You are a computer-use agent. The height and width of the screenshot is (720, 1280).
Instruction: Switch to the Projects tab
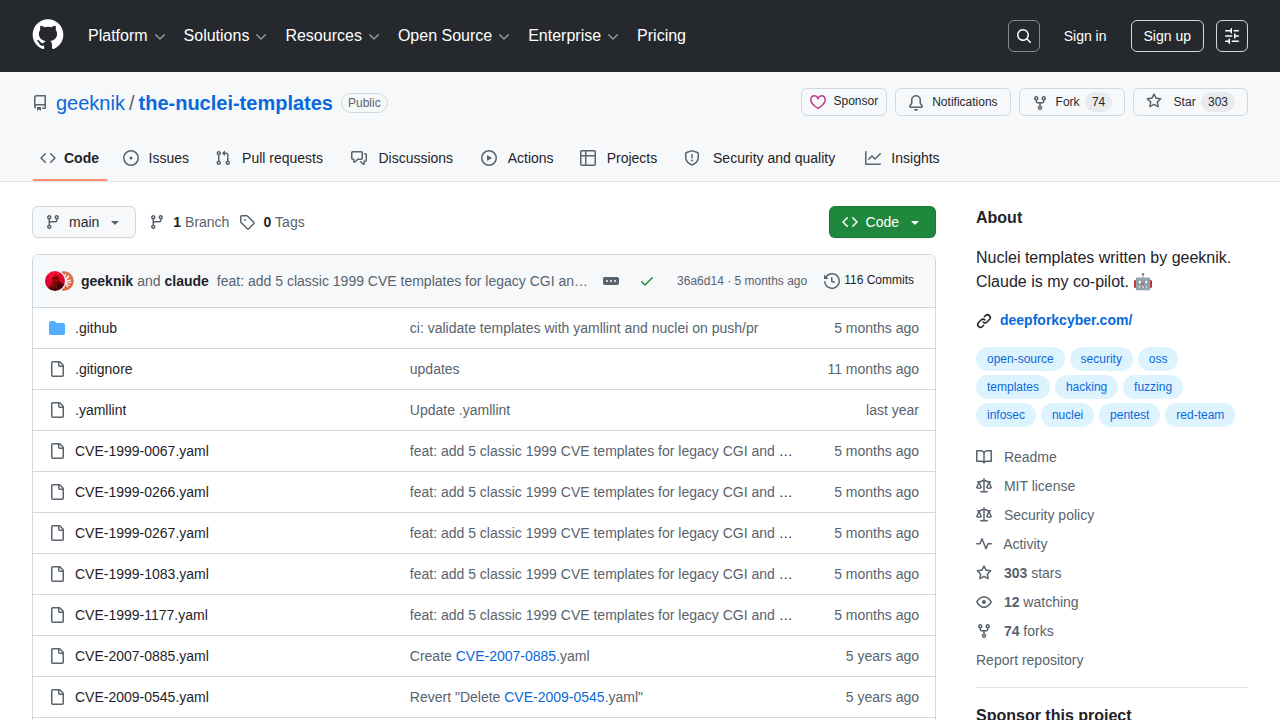619,158
